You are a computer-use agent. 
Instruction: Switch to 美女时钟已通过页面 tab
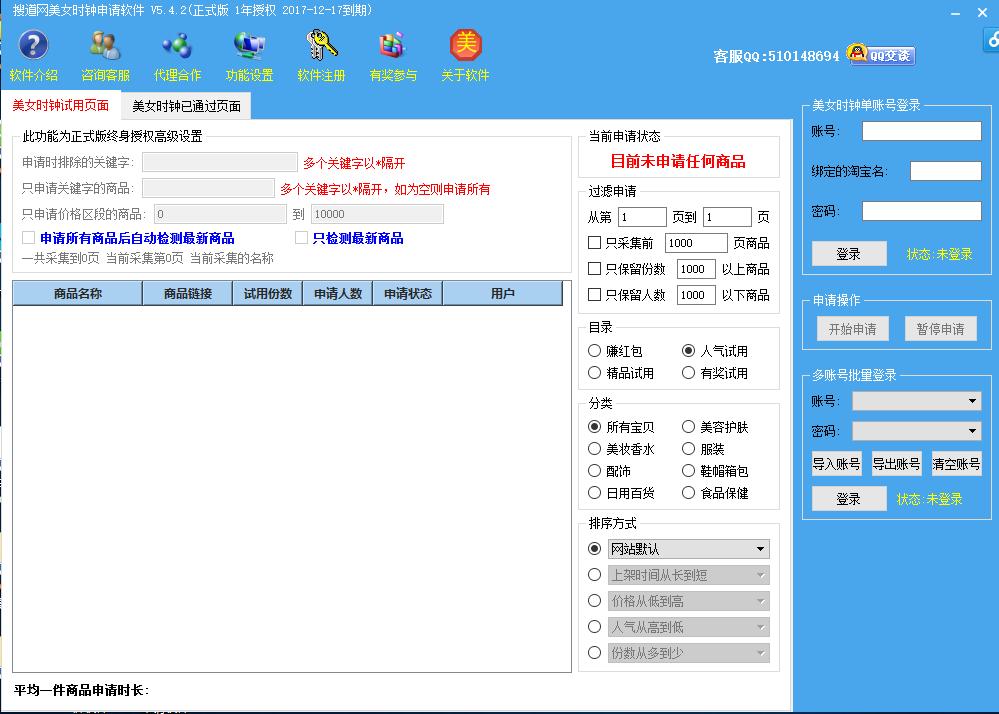[185, 105]
